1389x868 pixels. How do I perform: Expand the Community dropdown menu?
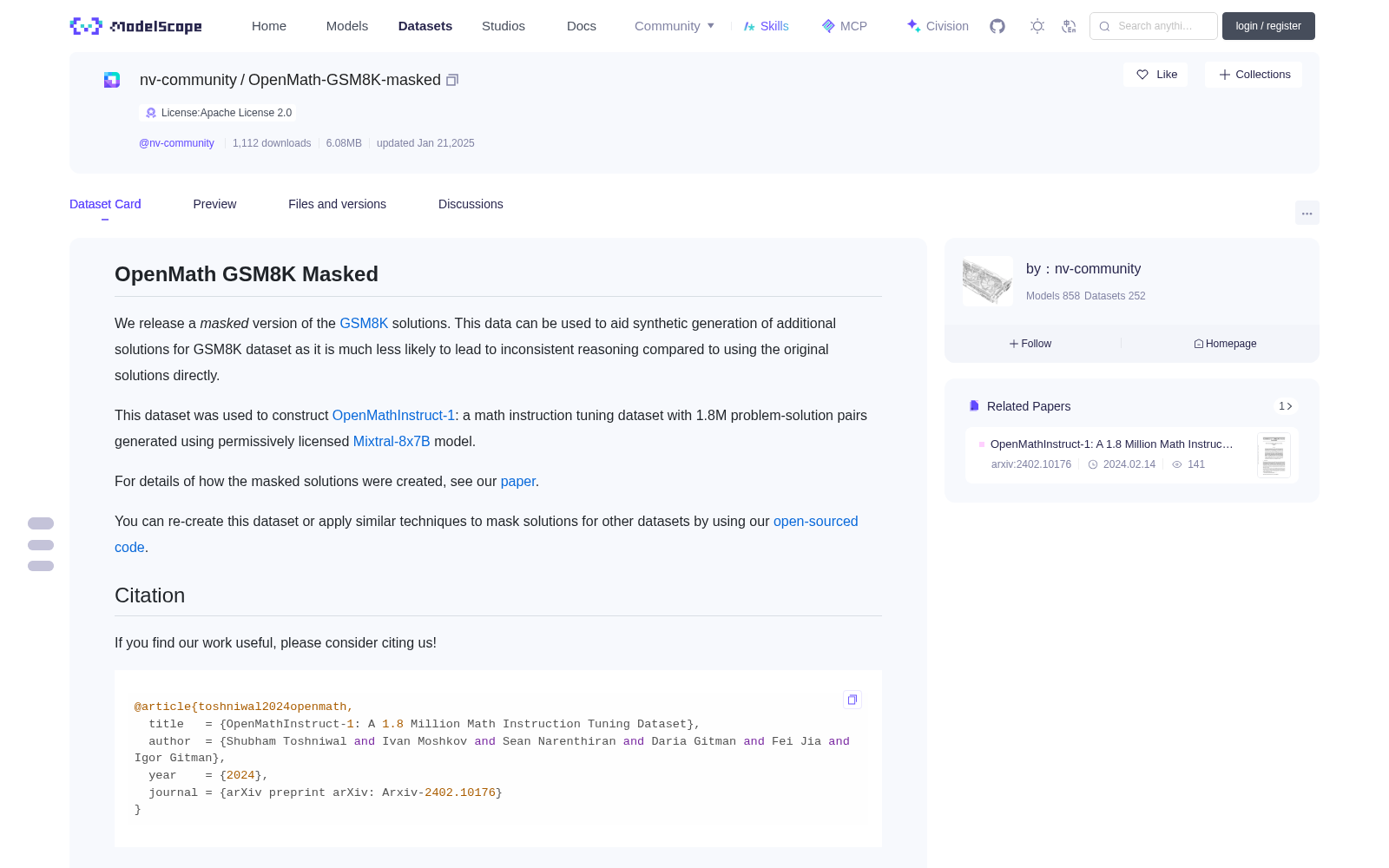(675, 26)
